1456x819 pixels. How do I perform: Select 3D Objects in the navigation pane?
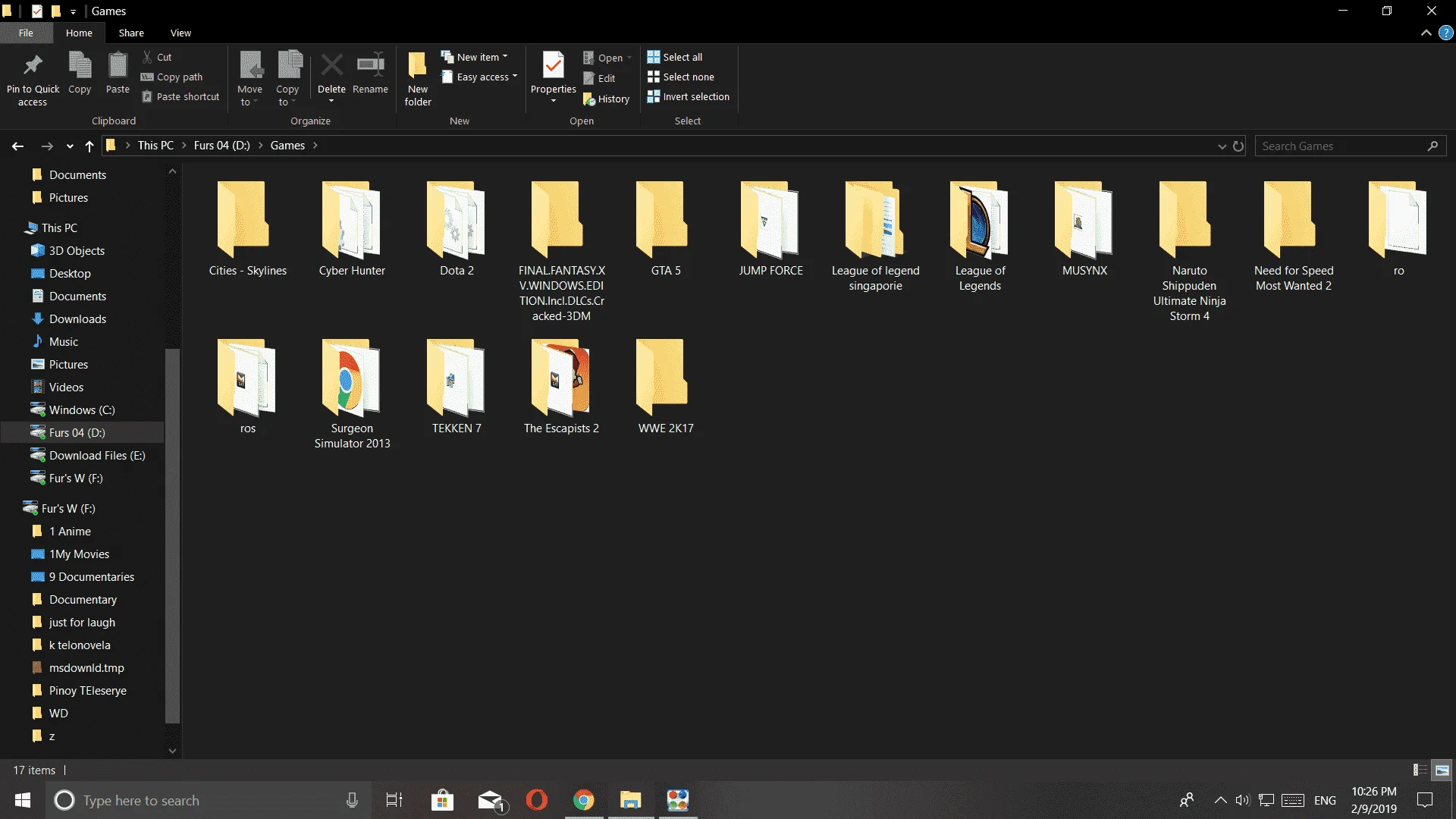point(77,250)
